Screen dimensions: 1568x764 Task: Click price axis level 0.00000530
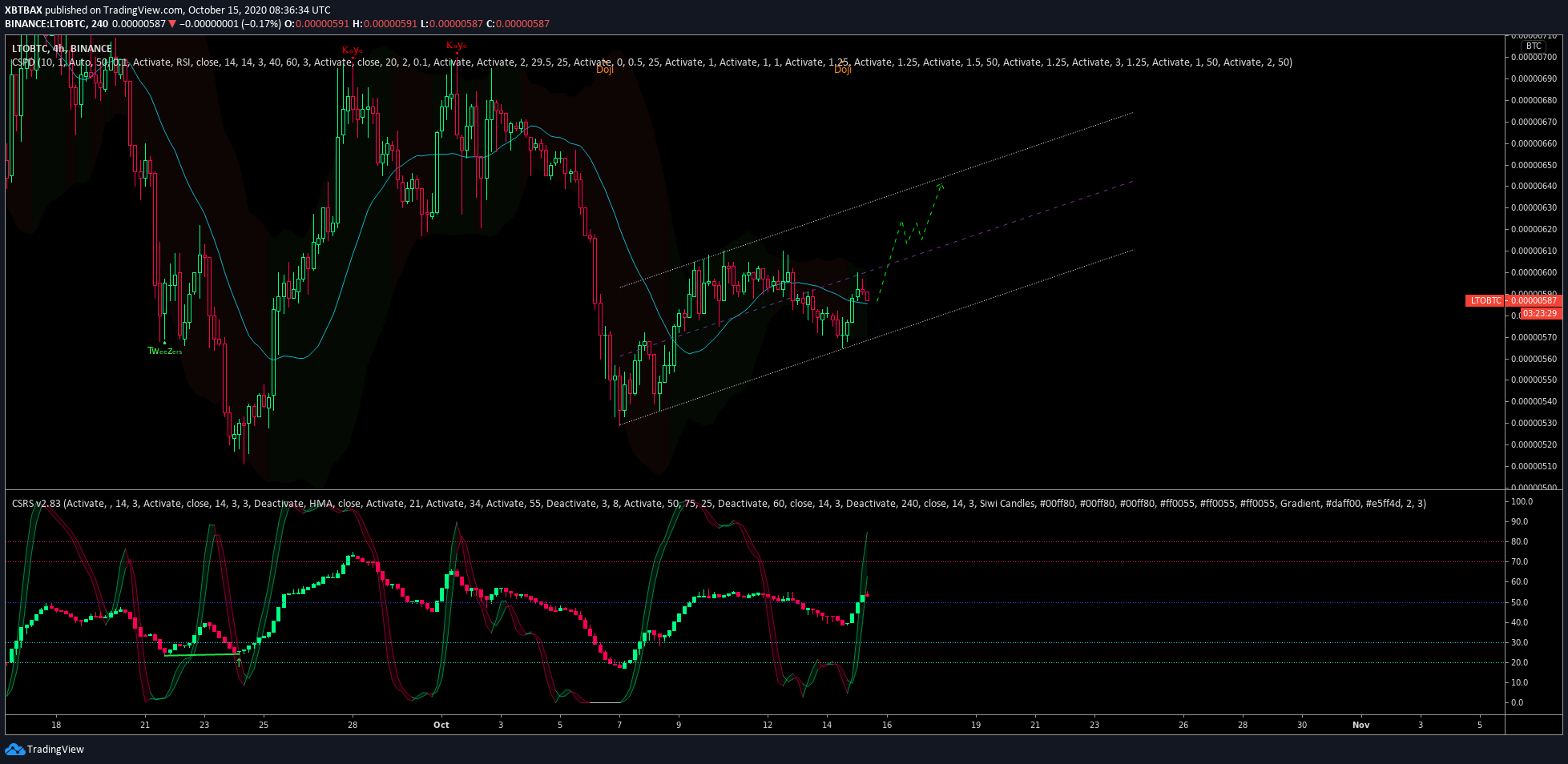[x=1534, y=424]
